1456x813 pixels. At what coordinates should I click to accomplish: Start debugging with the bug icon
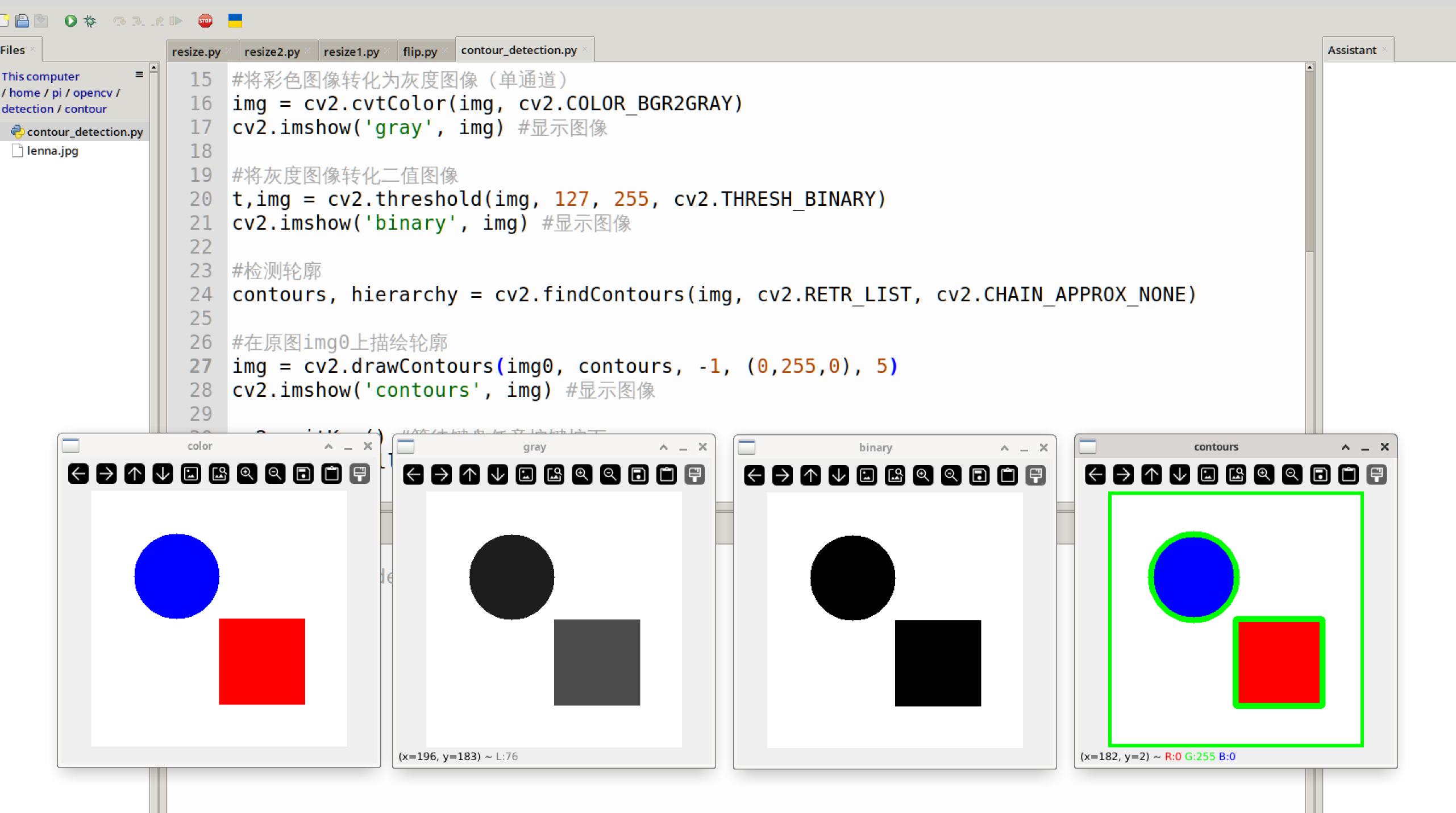(x=90, y=21)
